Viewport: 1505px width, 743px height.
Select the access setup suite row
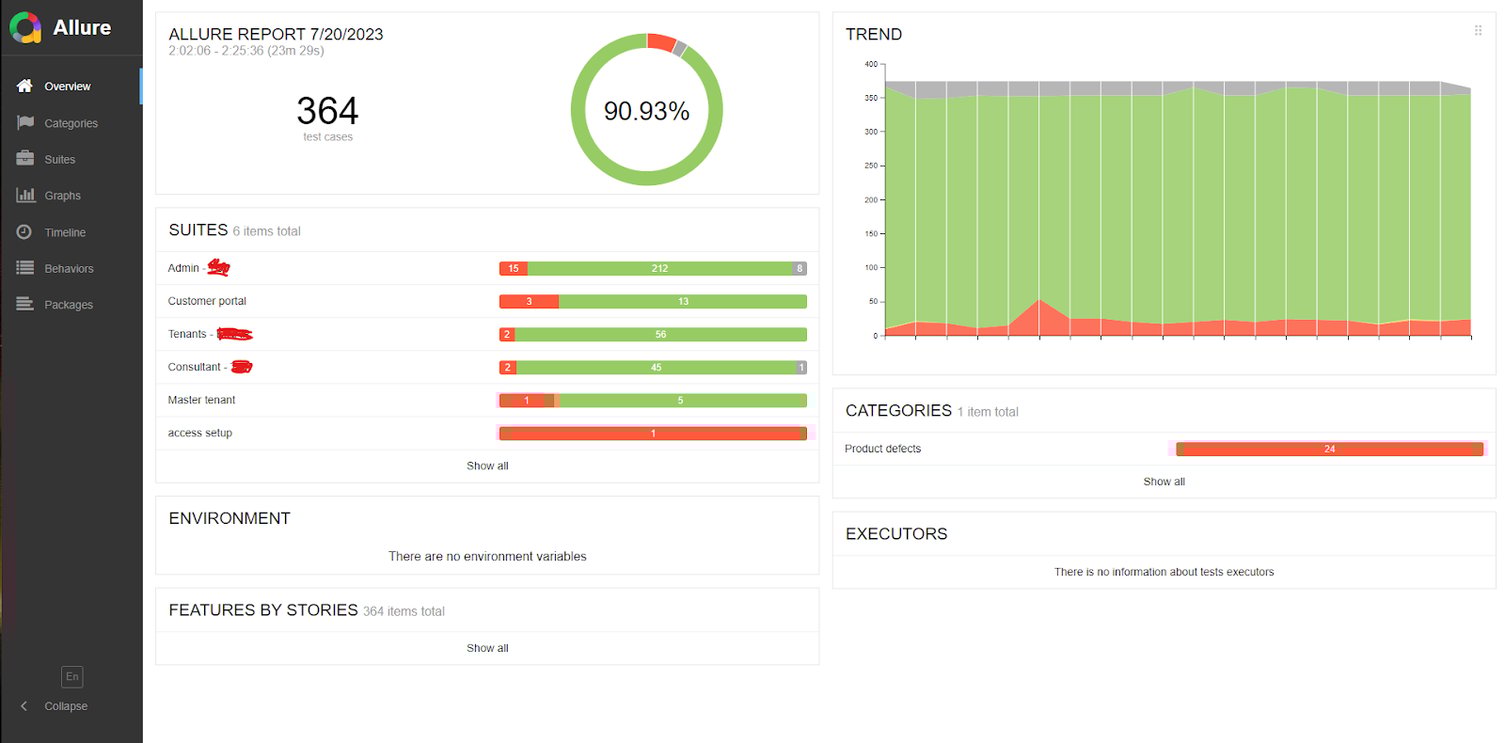pyautogui.click(x=200, y=433)
